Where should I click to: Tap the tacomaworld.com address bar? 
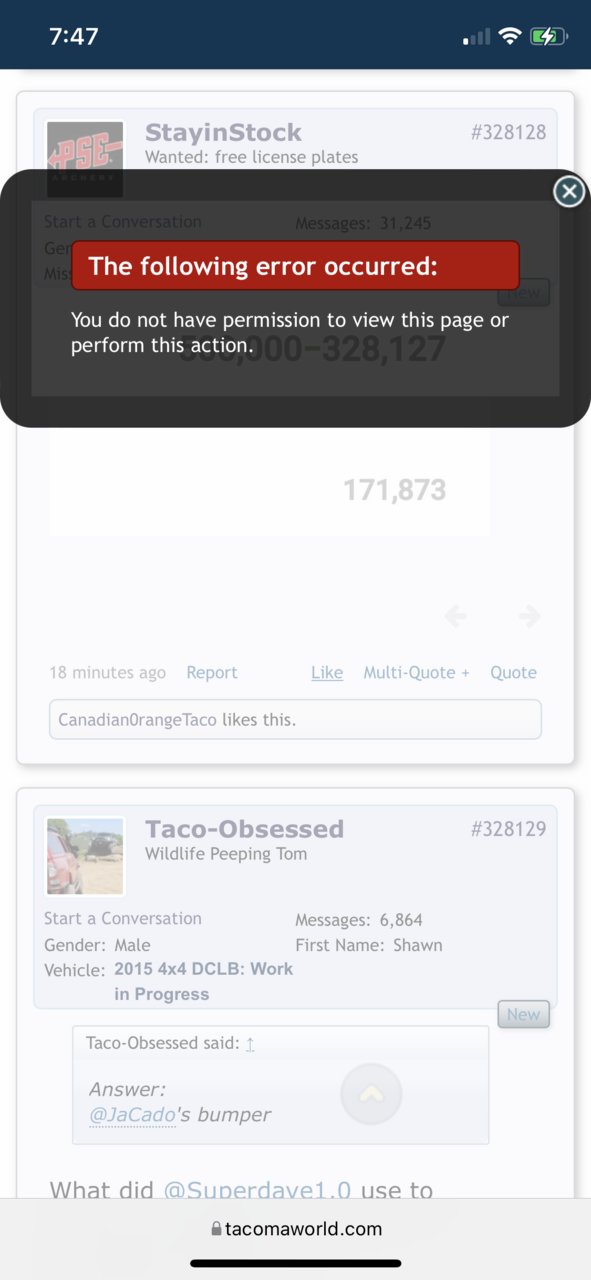click(296, 1229)
